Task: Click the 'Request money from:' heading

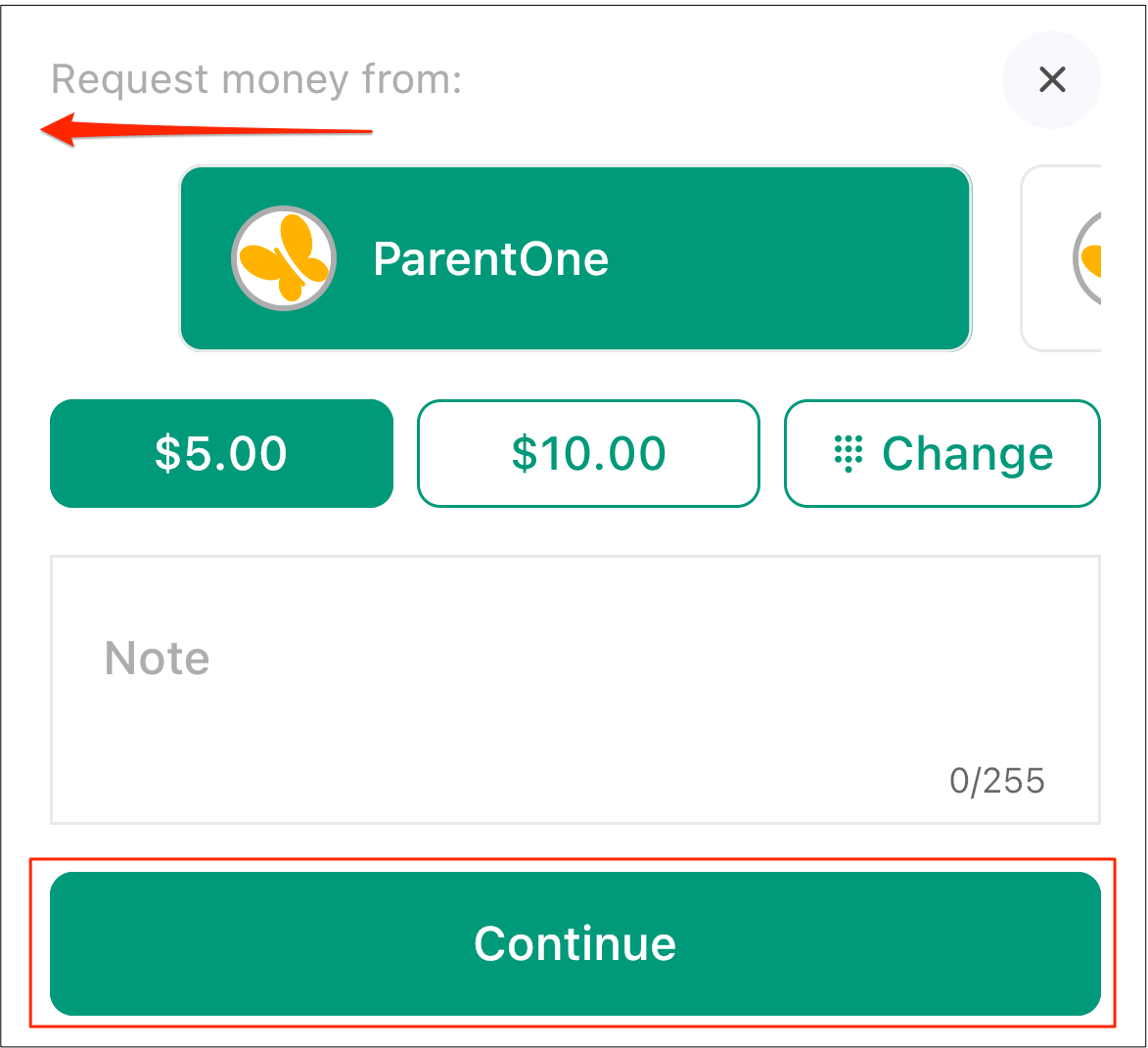Action: [256, 79]
